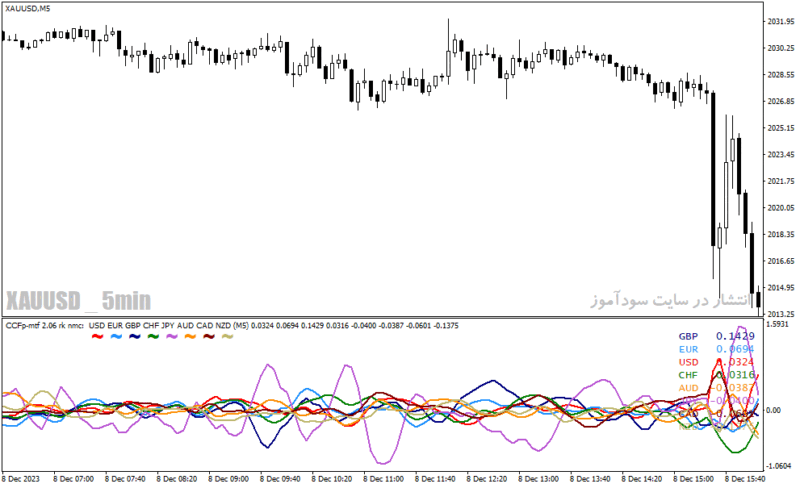Click the 8 Dec 09:40 time label
This screenshot has height=488, width=800.
[x=280, y=479]
